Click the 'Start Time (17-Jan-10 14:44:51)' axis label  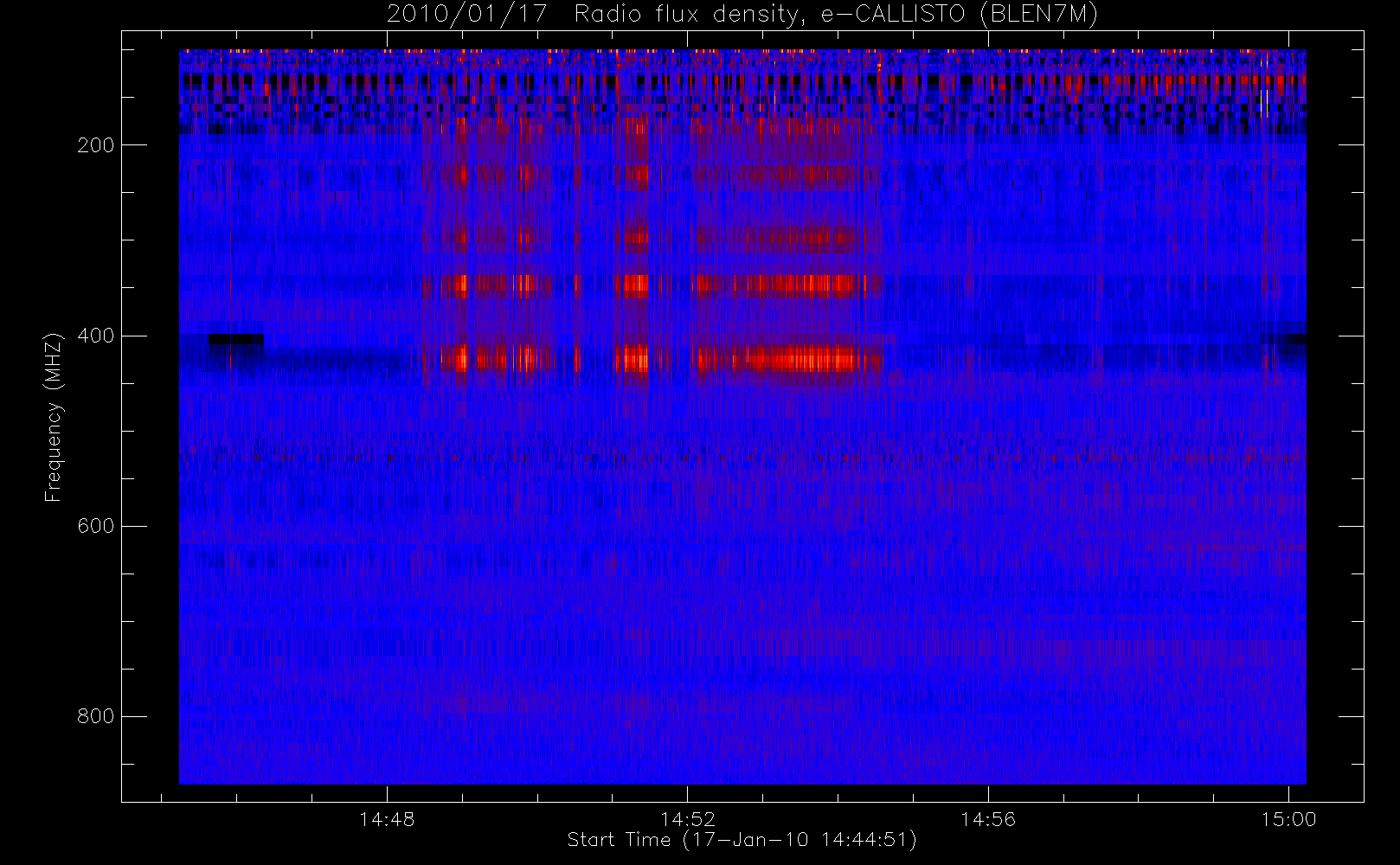pyautogui.click(x=742, y=840)
